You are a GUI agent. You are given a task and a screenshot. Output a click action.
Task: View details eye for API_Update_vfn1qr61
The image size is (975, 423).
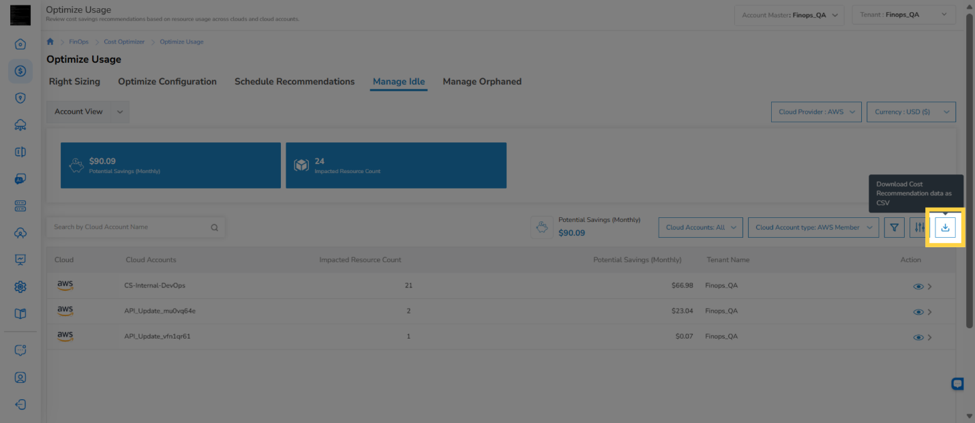(918, 337)
